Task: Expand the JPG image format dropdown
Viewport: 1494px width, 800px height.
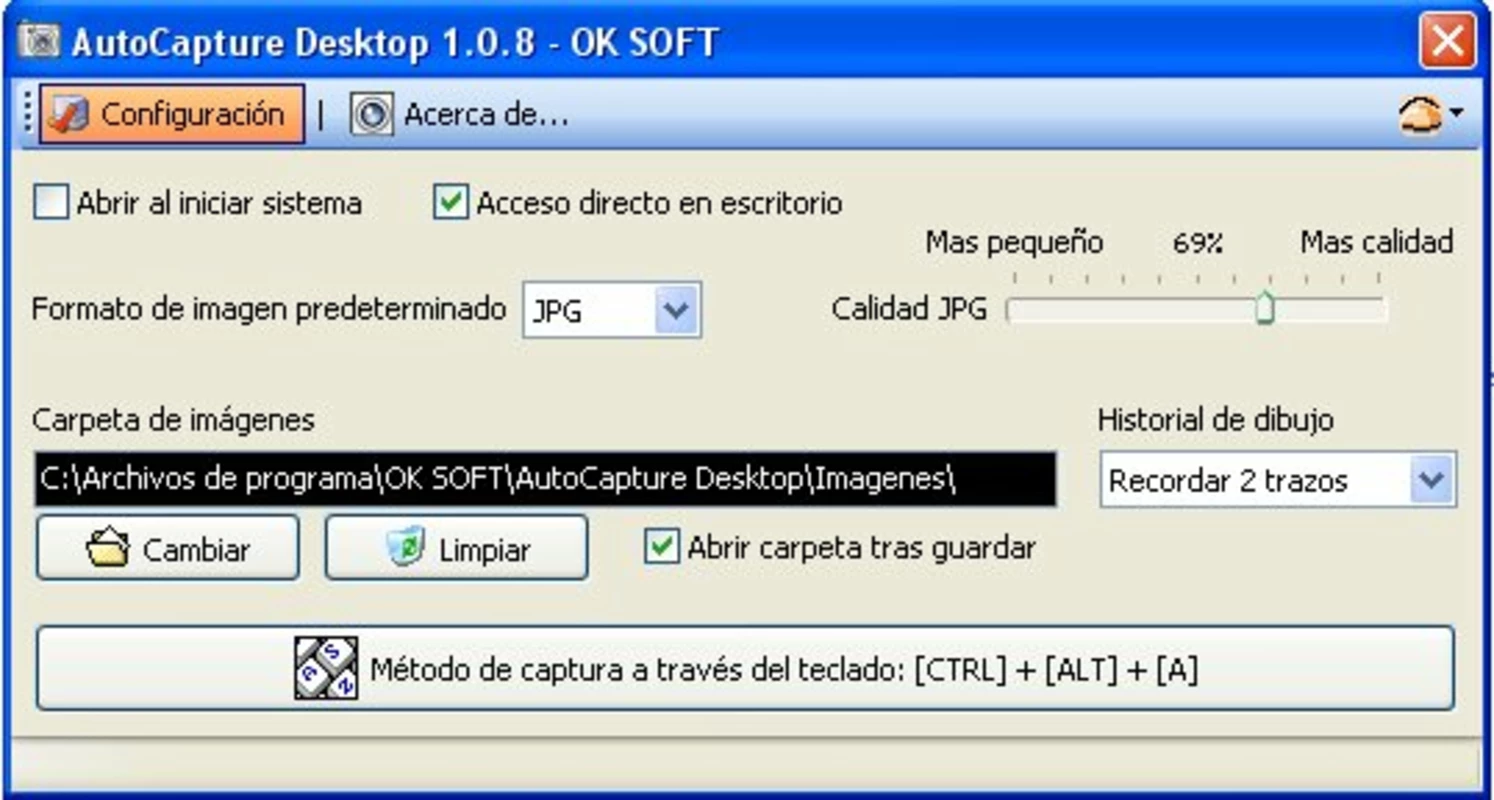Action: click(676, 310)
